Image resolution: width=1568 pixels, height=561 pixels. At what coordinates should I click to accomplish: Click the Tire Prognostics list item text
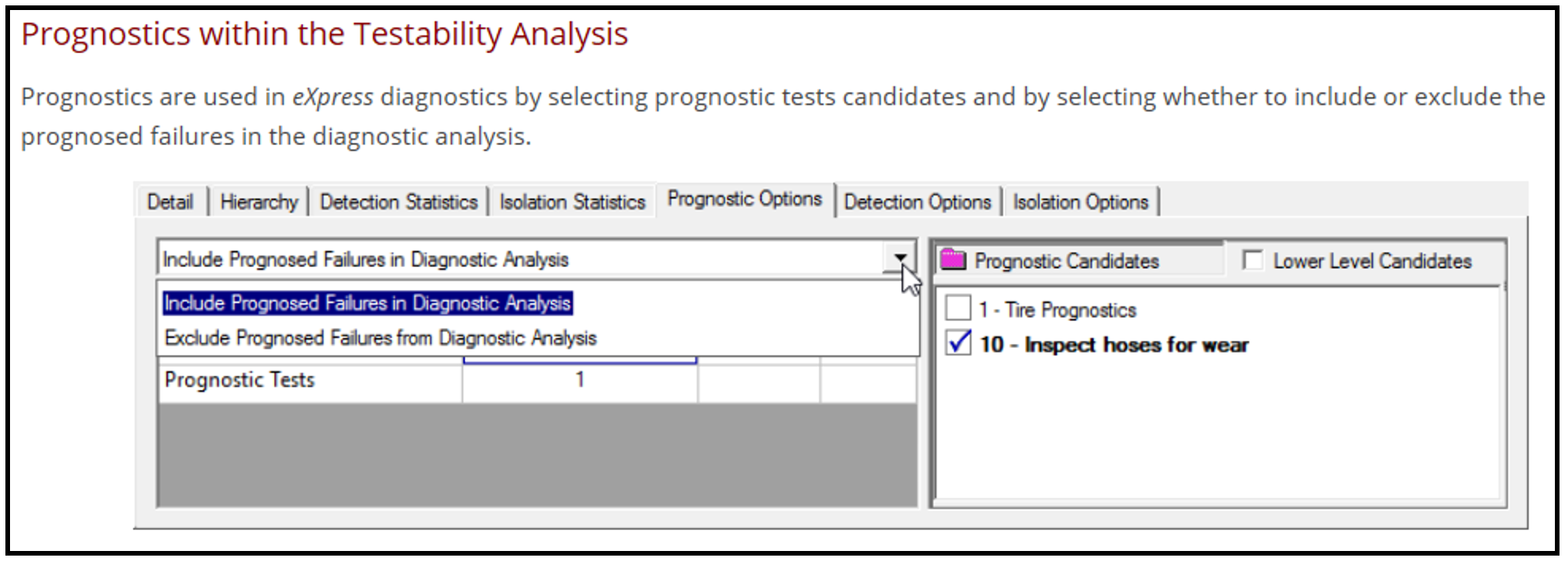1057,310
